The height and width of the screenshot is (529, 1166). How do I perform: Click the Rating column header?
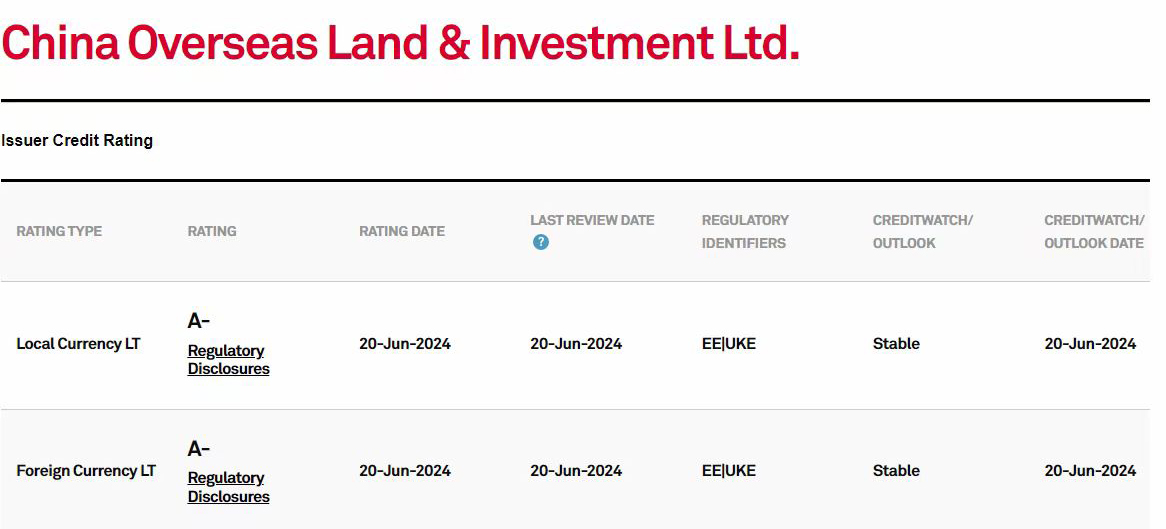(212, 231)
